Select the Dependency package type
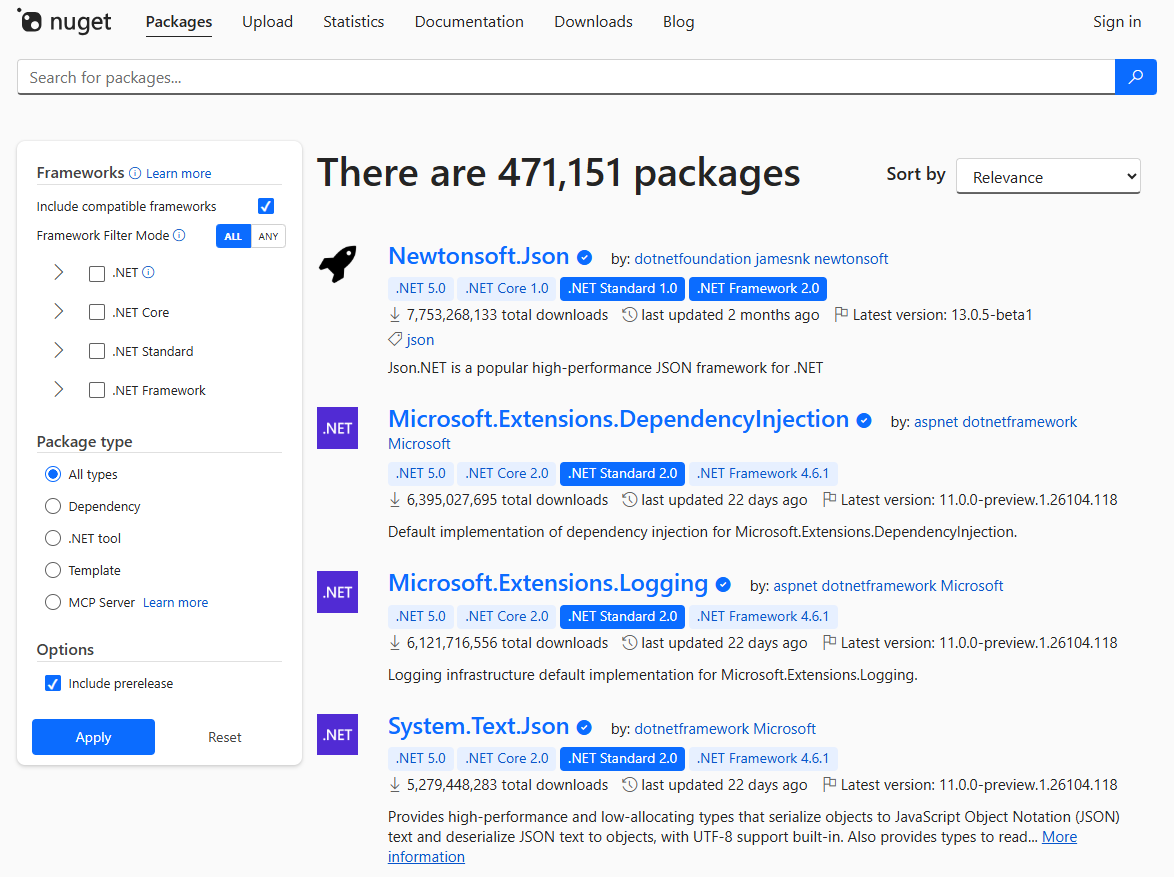The image size is (1174, 877). 52,506
